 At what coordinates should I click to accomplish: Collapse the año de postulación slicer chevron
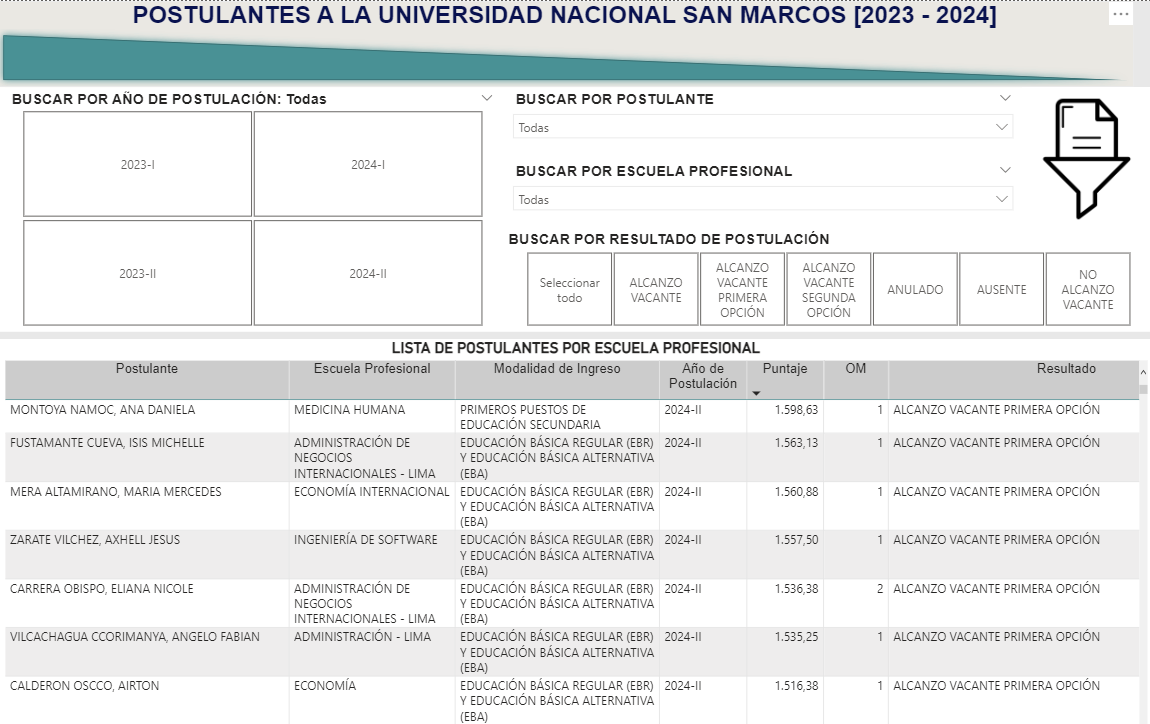[487, 98]
